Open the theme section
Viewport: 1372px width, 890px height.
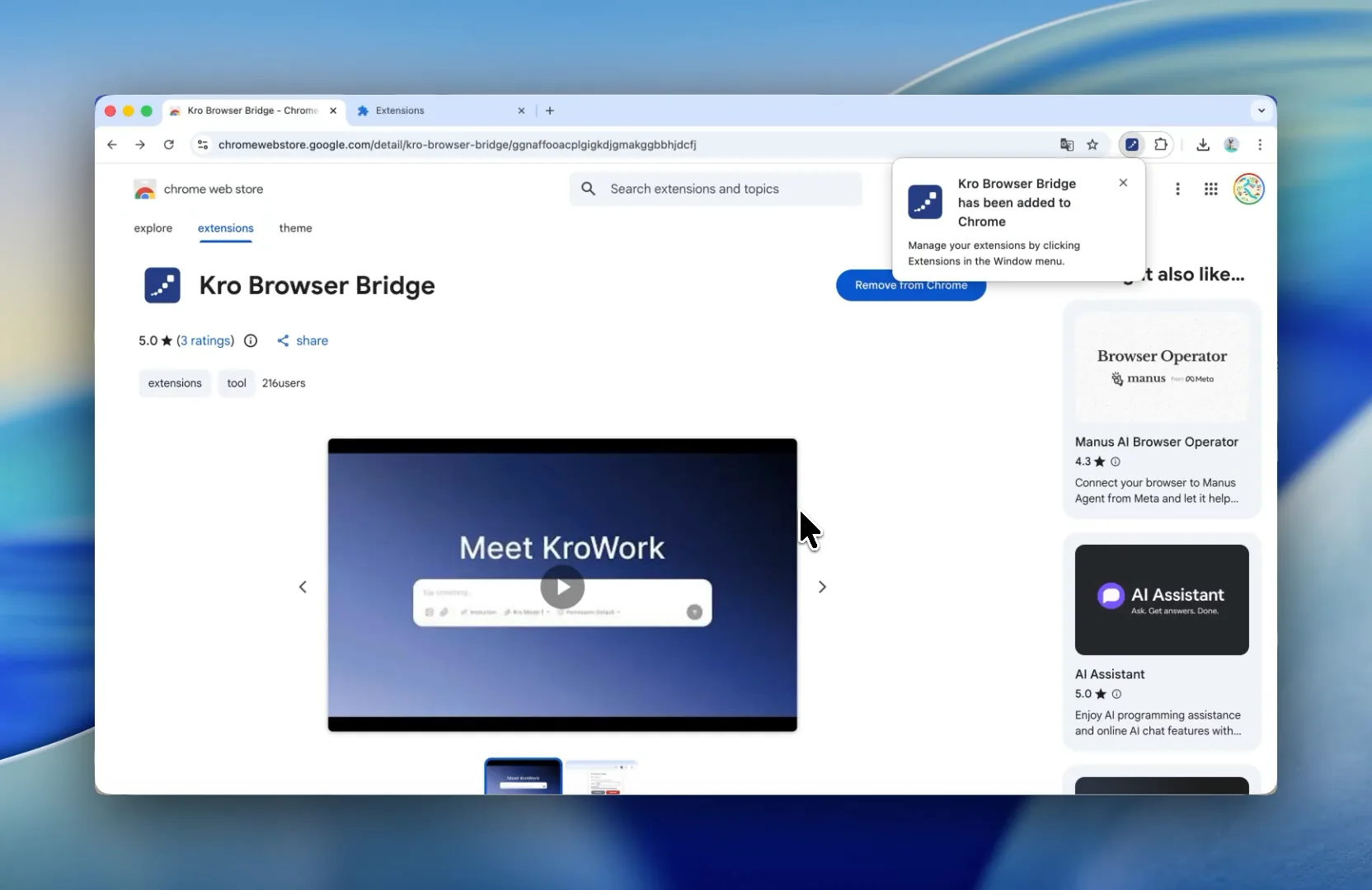tap(295, 228)
